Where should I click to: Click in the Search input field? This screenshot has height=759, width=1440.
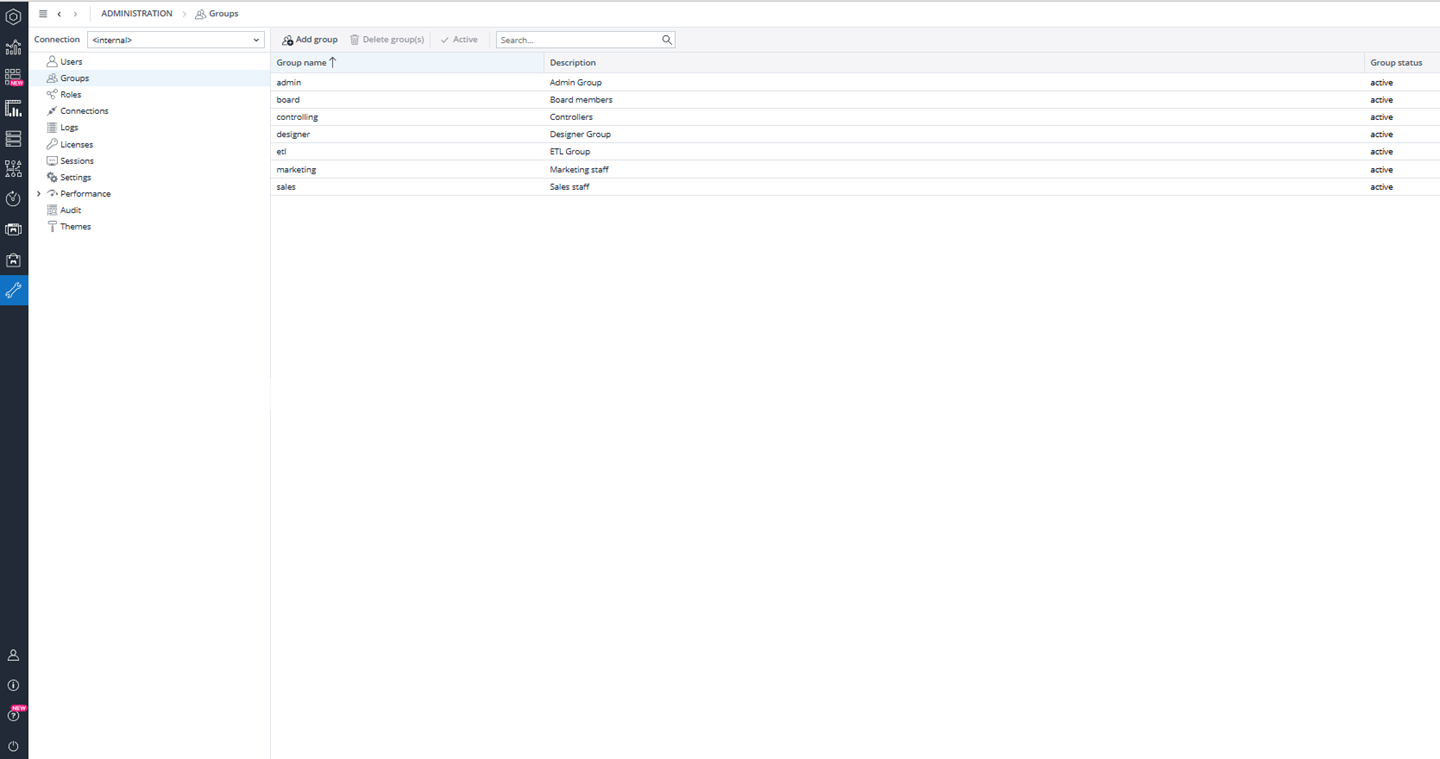(x=577, y=40)
